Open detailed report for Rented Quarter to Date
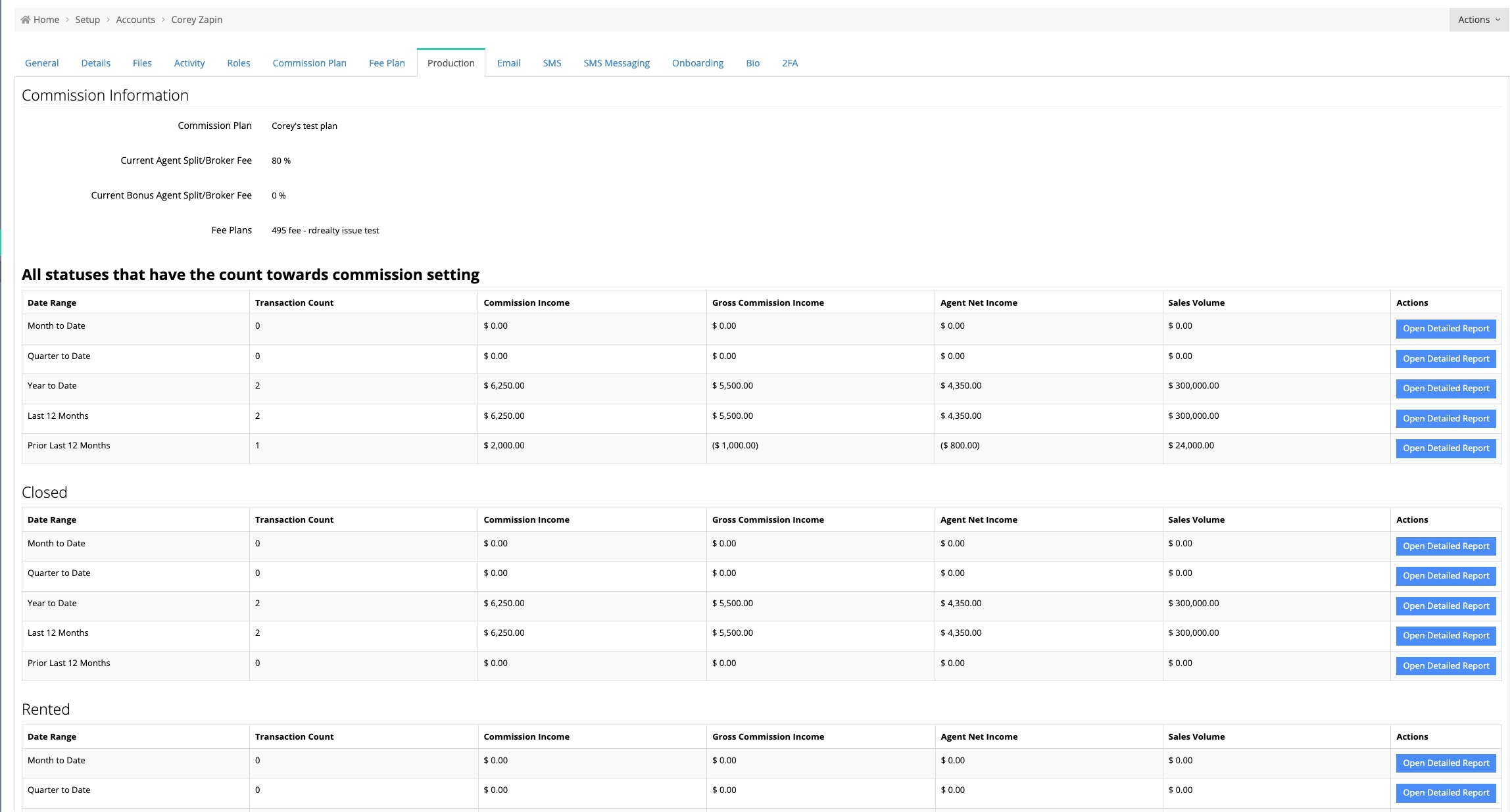This screenshot has width=1512, height=812. pyautogui.click(x=1446, y=793)
